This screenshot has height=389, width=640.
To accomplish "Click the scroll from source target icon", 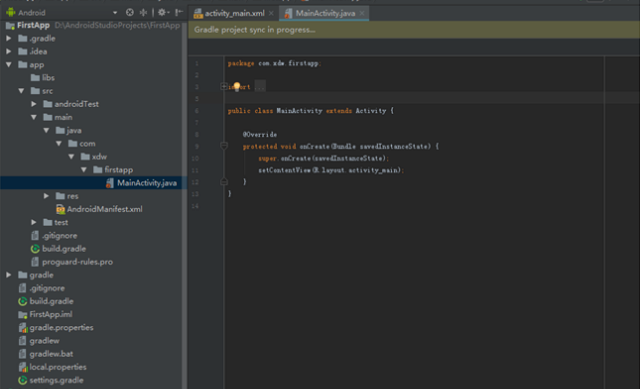I will (130, 12).
